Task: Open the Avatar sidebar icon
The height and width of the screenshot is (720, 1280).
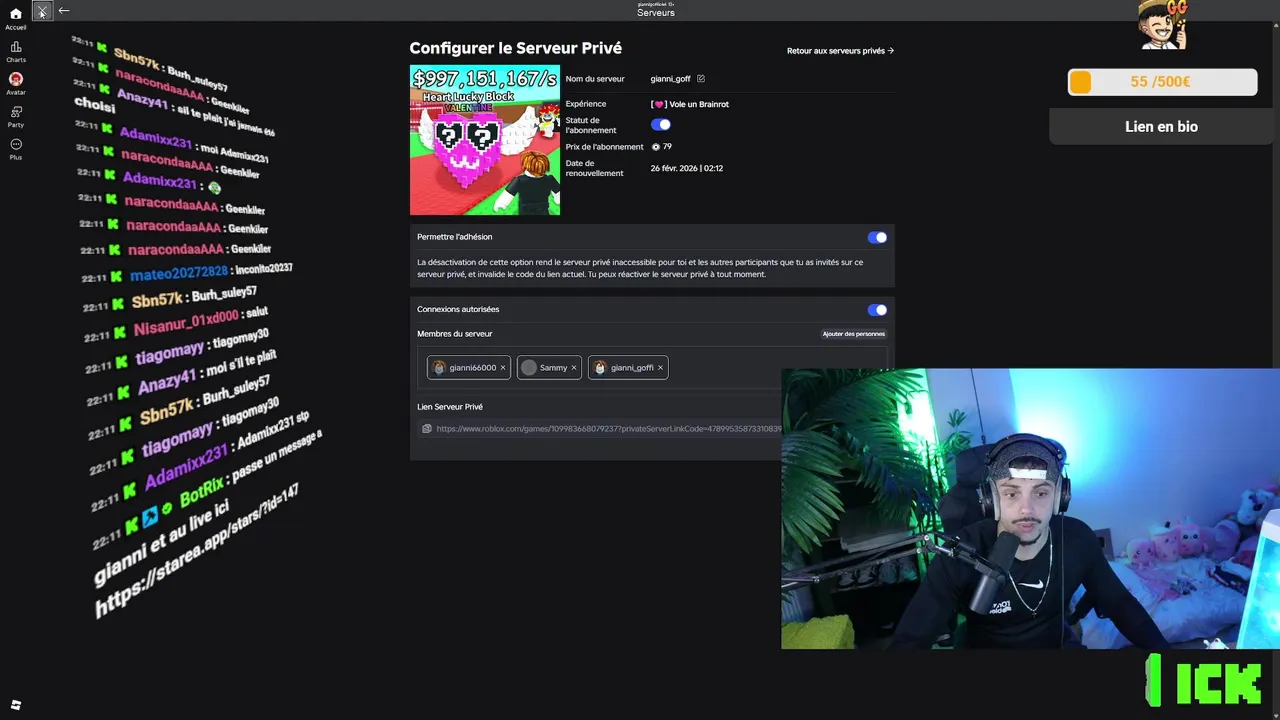Action: pos(15,79)
